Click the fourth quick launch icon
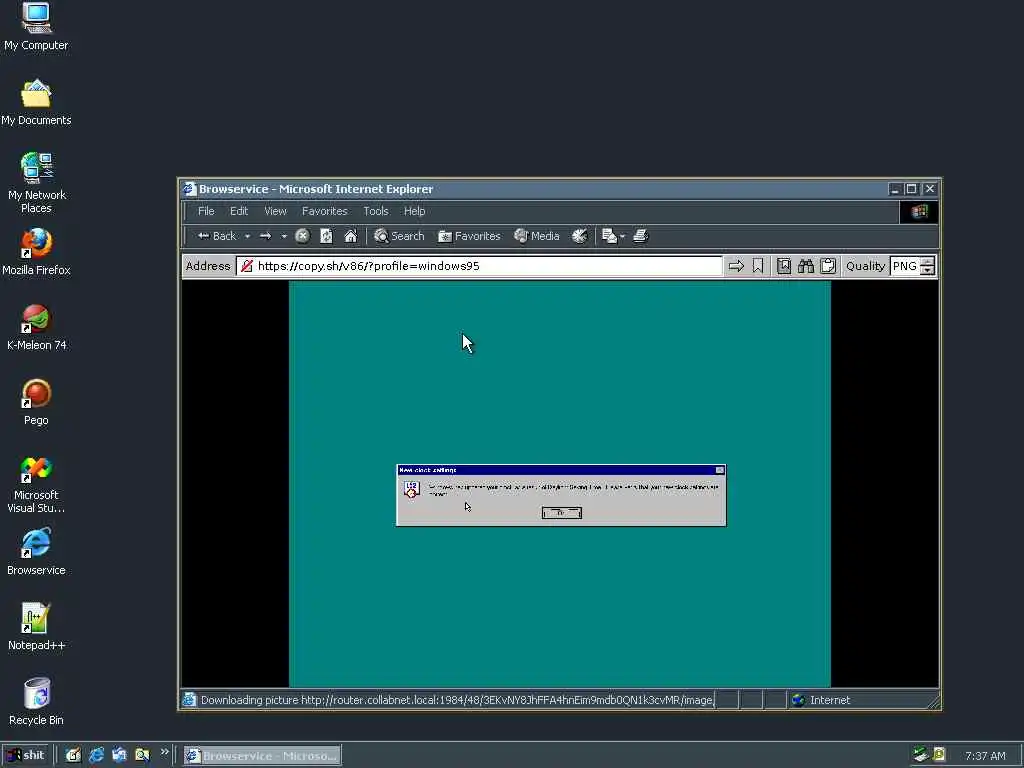 point(142,756)
